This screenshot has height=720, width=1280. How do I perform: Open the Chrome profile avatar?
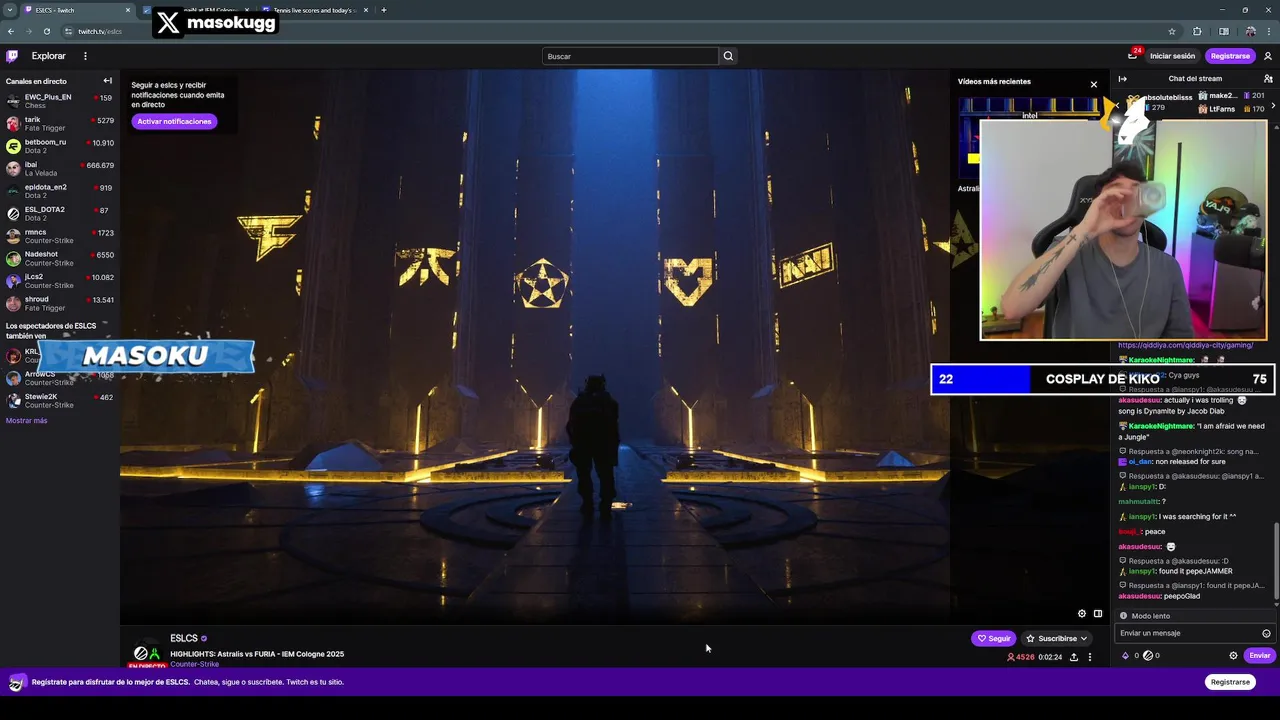pyautogui.click(x=1250, y=31)
